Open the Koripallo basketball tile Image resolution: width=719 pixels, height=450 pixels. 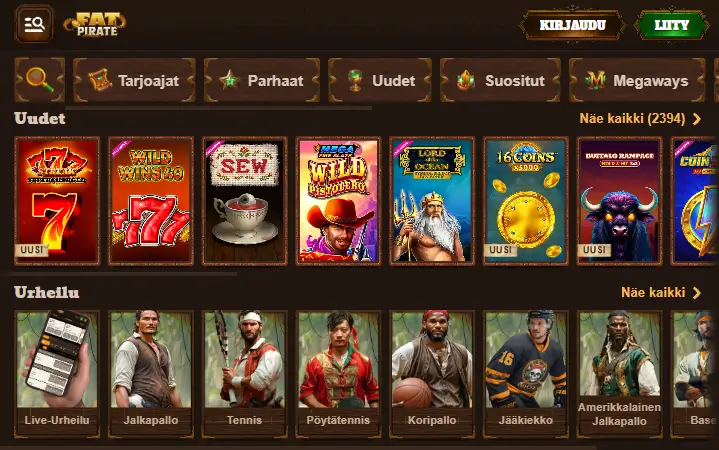pyautogui.click(x=432, y=374)
